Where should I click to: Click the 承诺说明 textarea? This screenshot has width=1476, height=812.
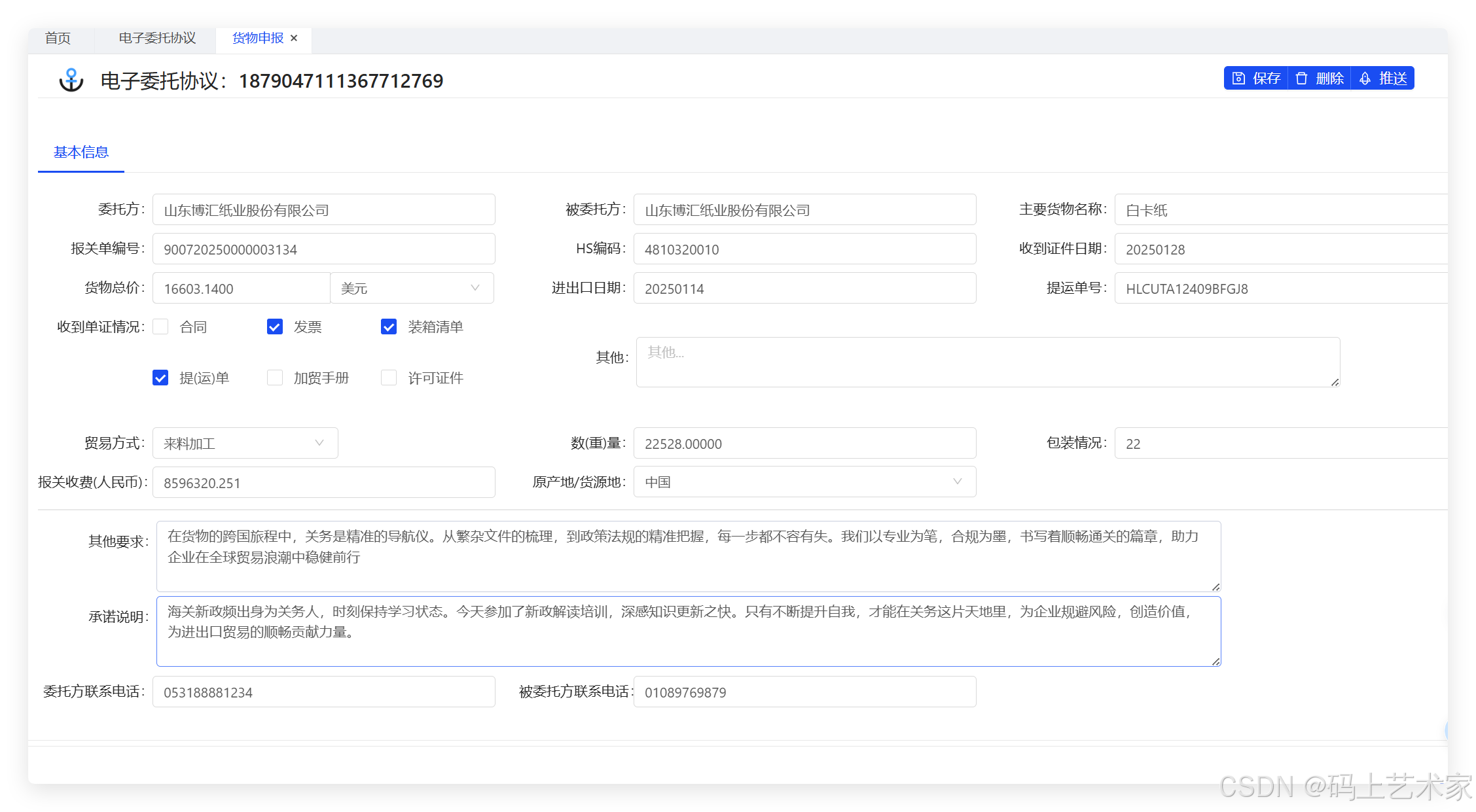click(689, 631)
